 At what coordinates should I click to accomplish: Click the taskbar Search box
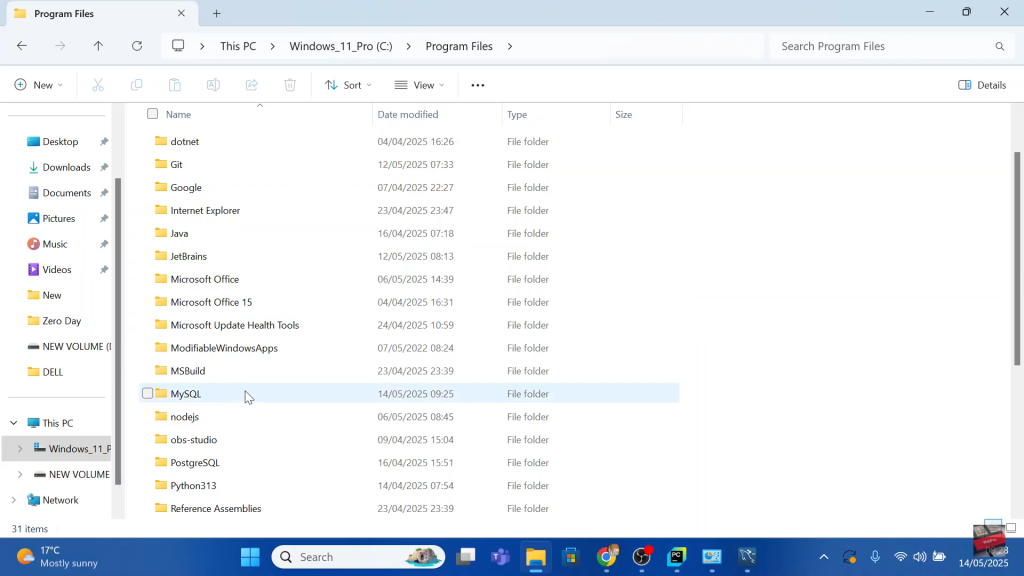358,557
